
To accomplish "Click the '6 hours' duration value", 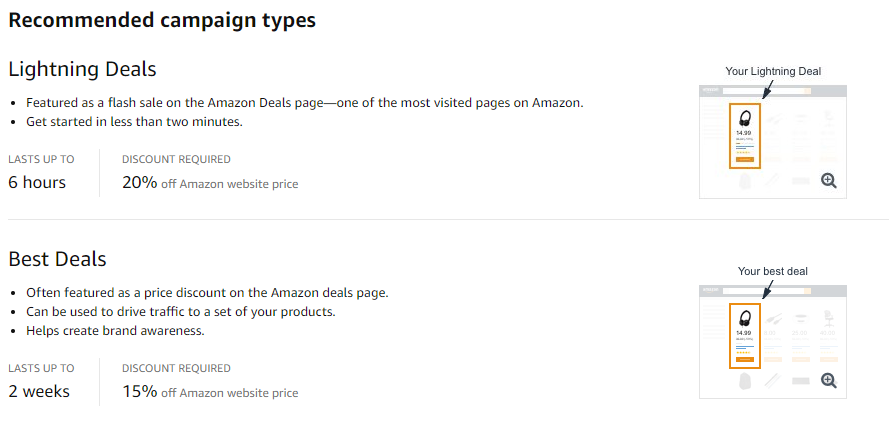I will pos(37,182).
